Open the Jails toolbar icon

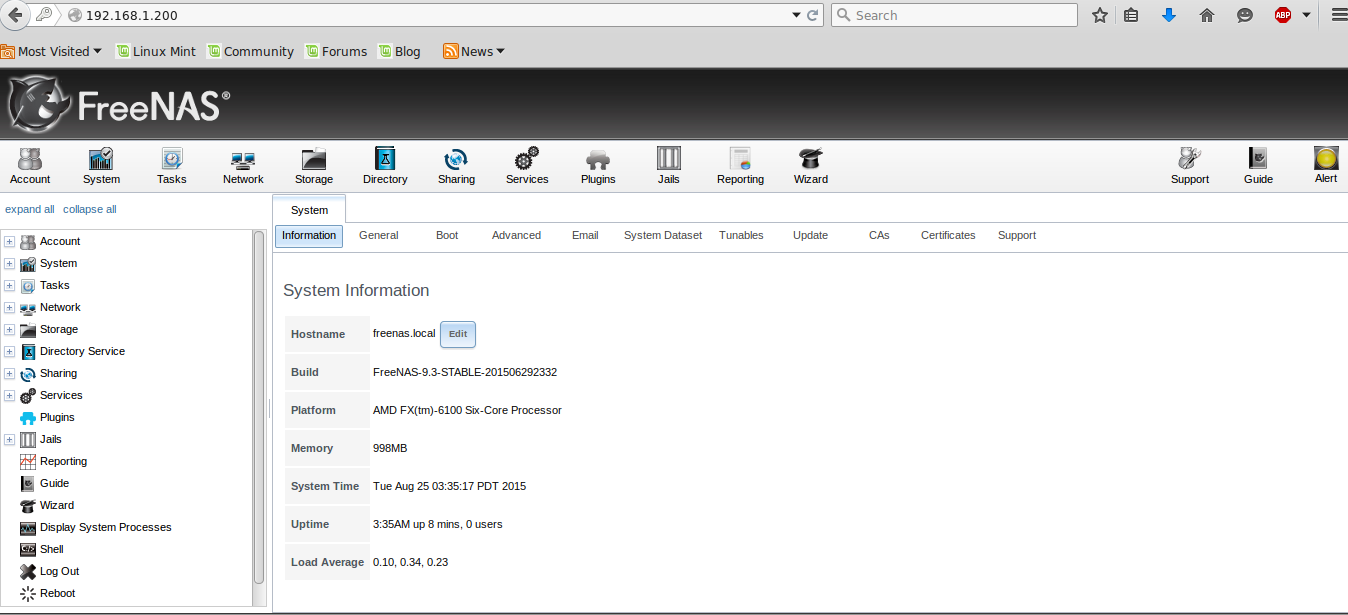click(669, 166)
